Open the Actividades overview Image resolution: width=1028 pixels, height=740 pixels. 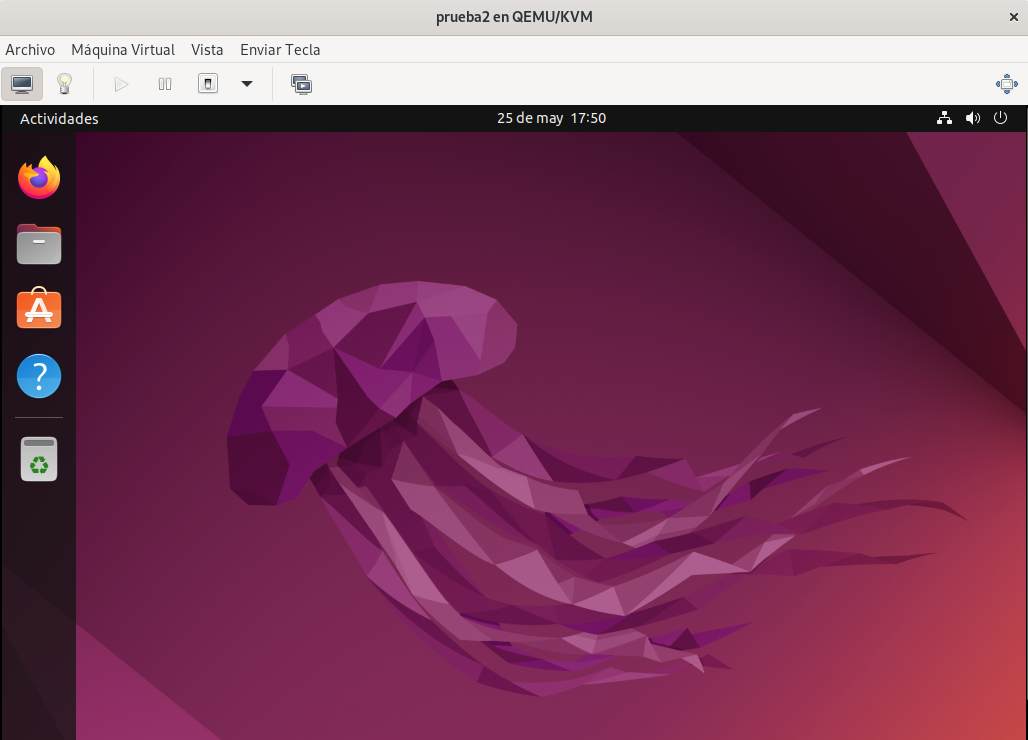59,119
